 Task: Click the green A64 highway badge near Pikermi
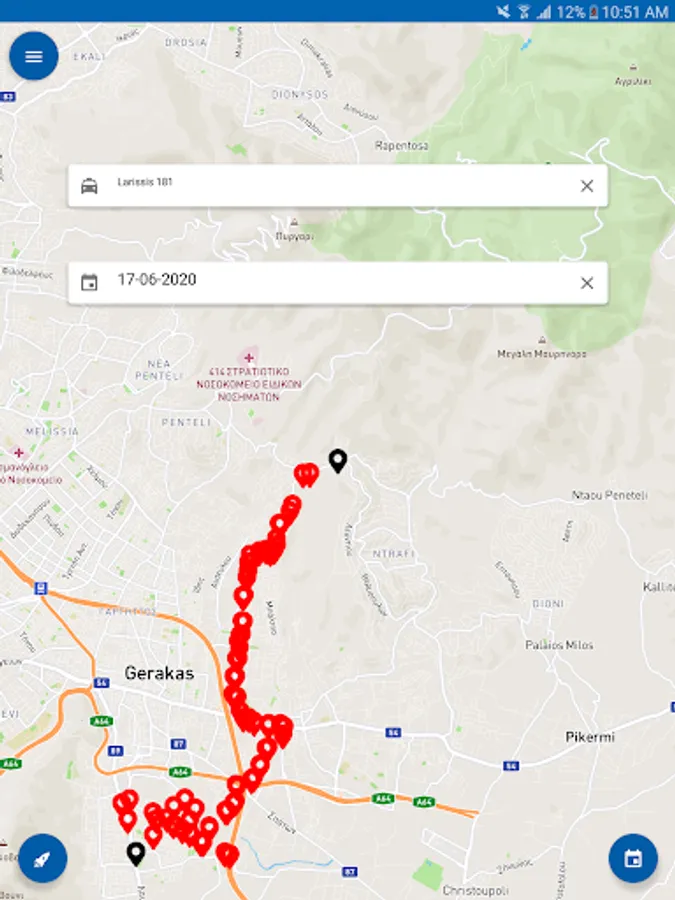pos(424,801)
